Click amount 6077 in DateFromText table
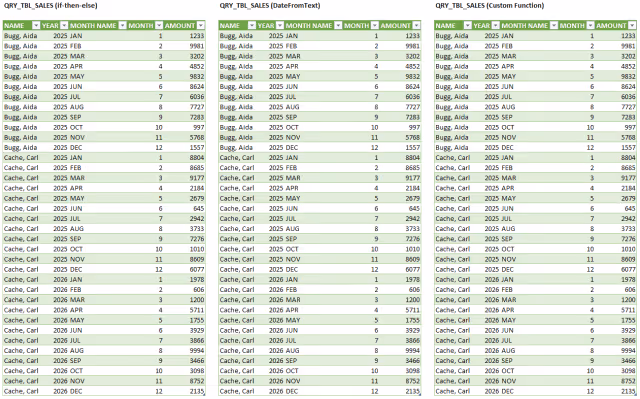The width and height of the screenshot is (640, 399). (412, 270)
